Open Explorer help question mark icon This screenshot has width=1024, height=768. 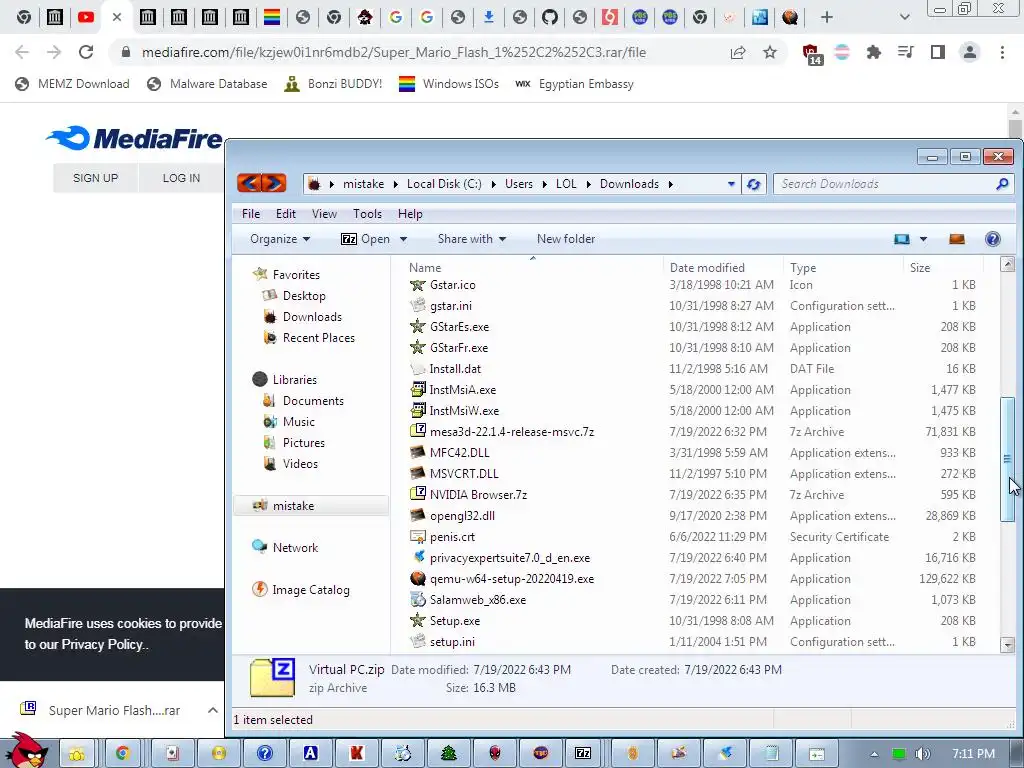[x=993, y=239]
